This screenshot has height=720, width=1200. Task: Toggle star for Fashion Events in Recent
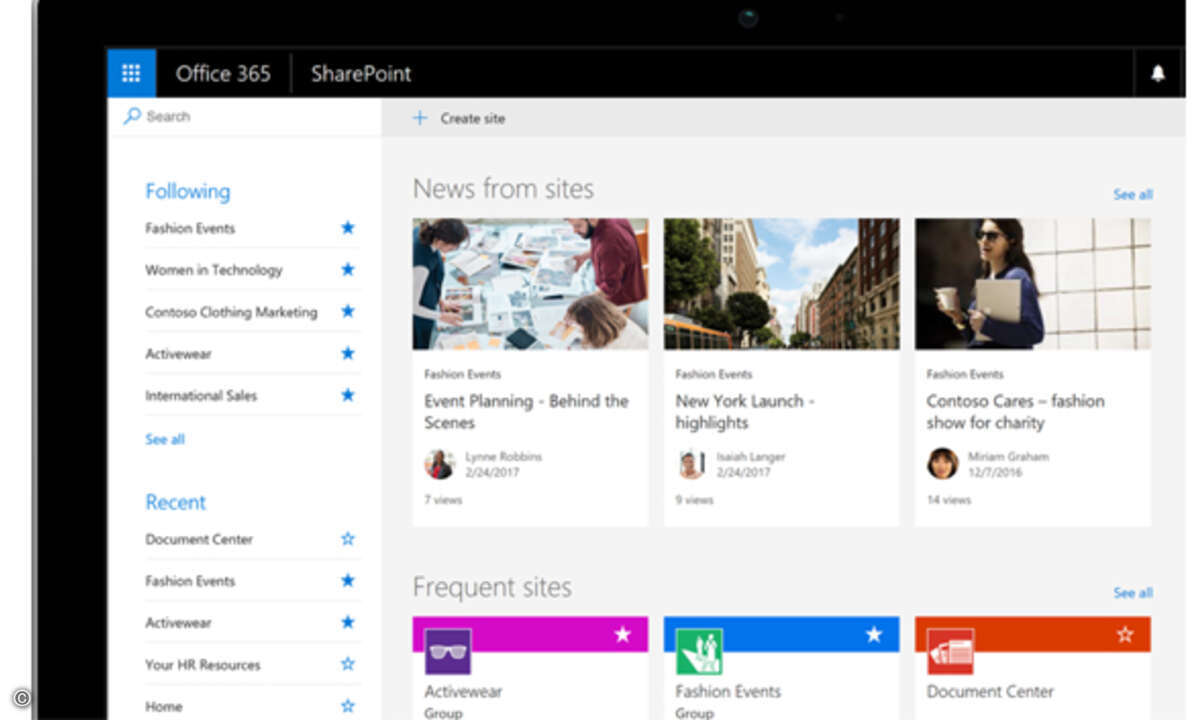click(x=348, y=581)
